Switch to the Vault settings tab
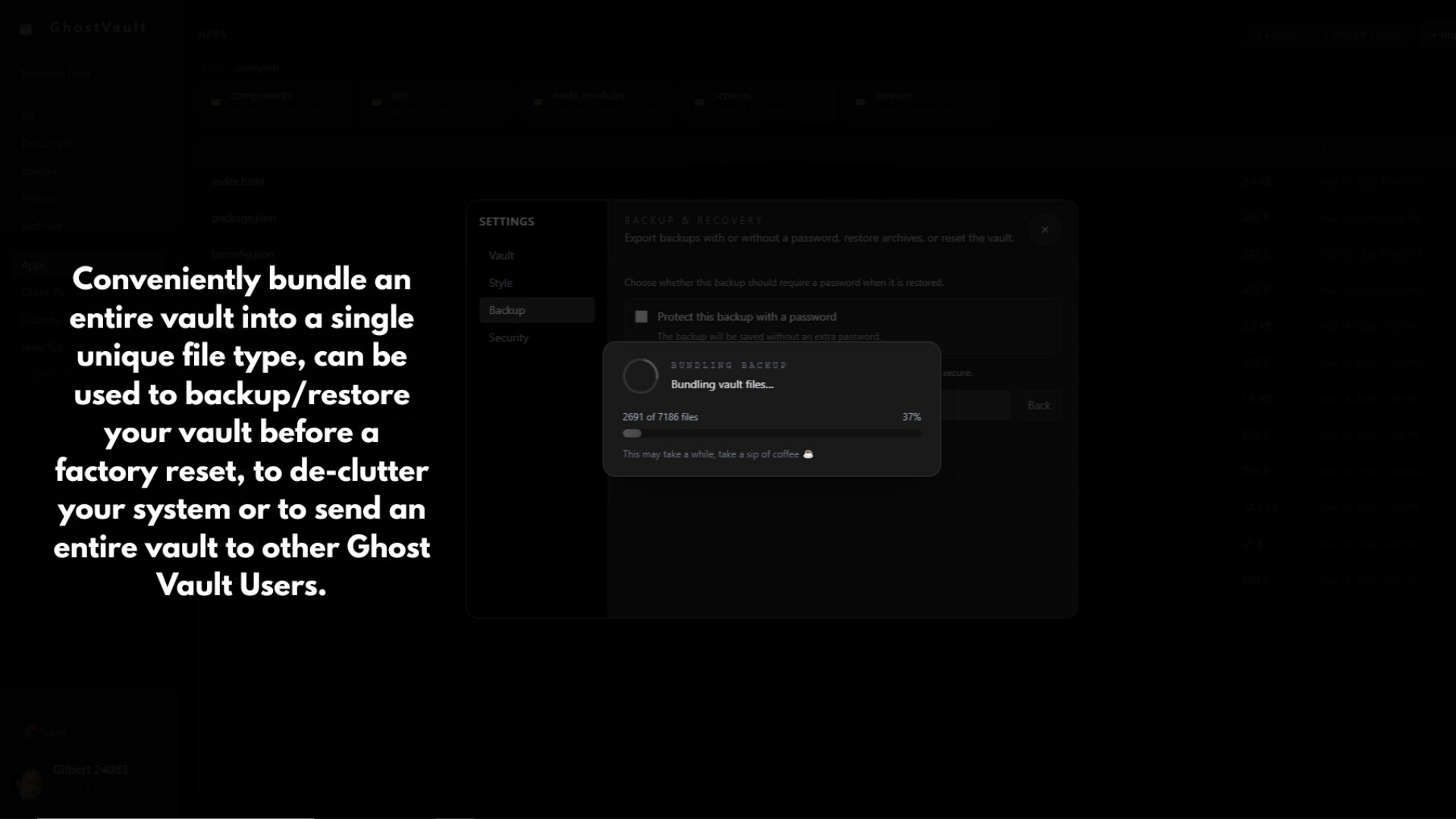 [x=501, y=256]
